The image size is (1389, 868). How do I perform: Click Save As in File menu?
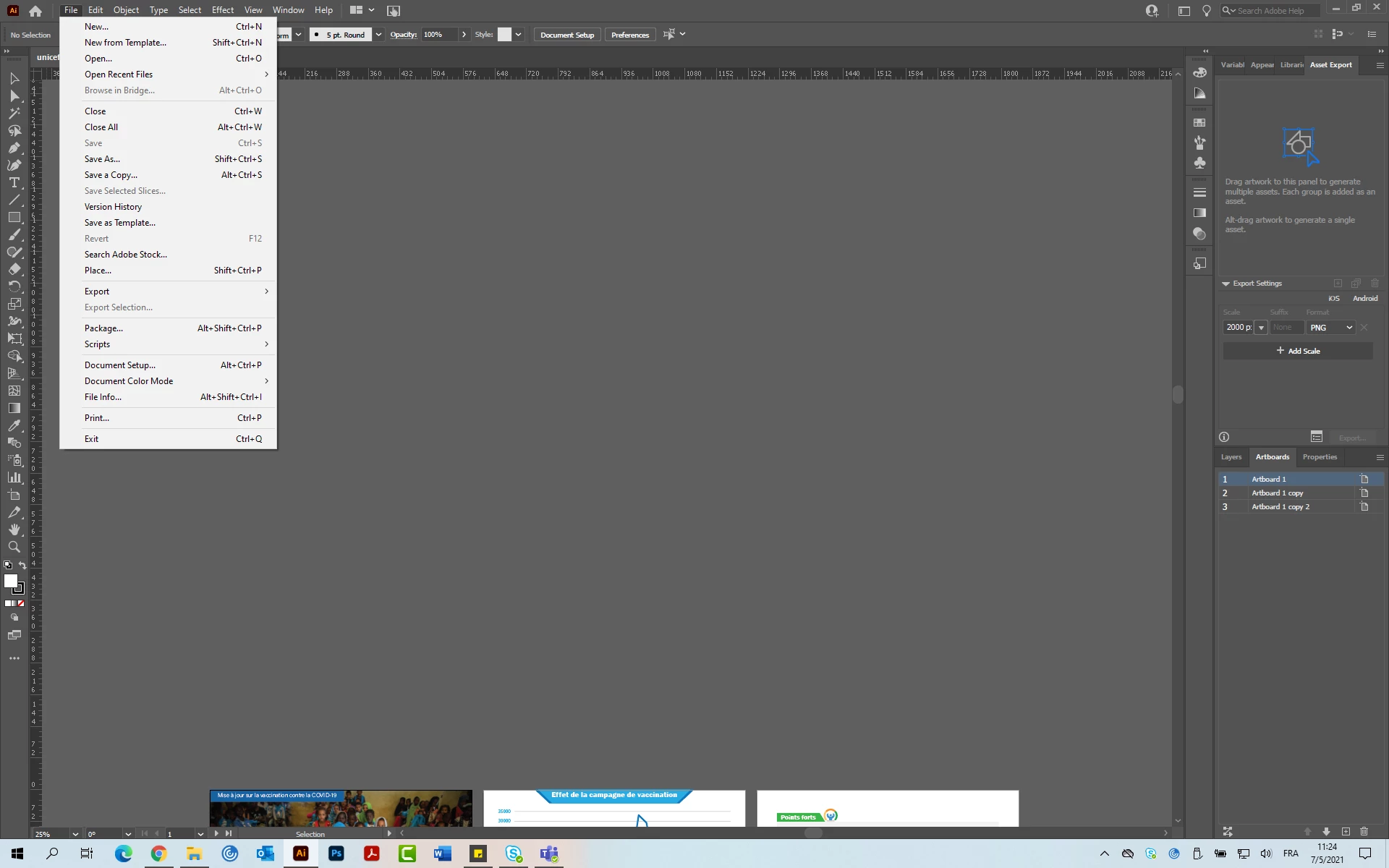click(102, 159)
